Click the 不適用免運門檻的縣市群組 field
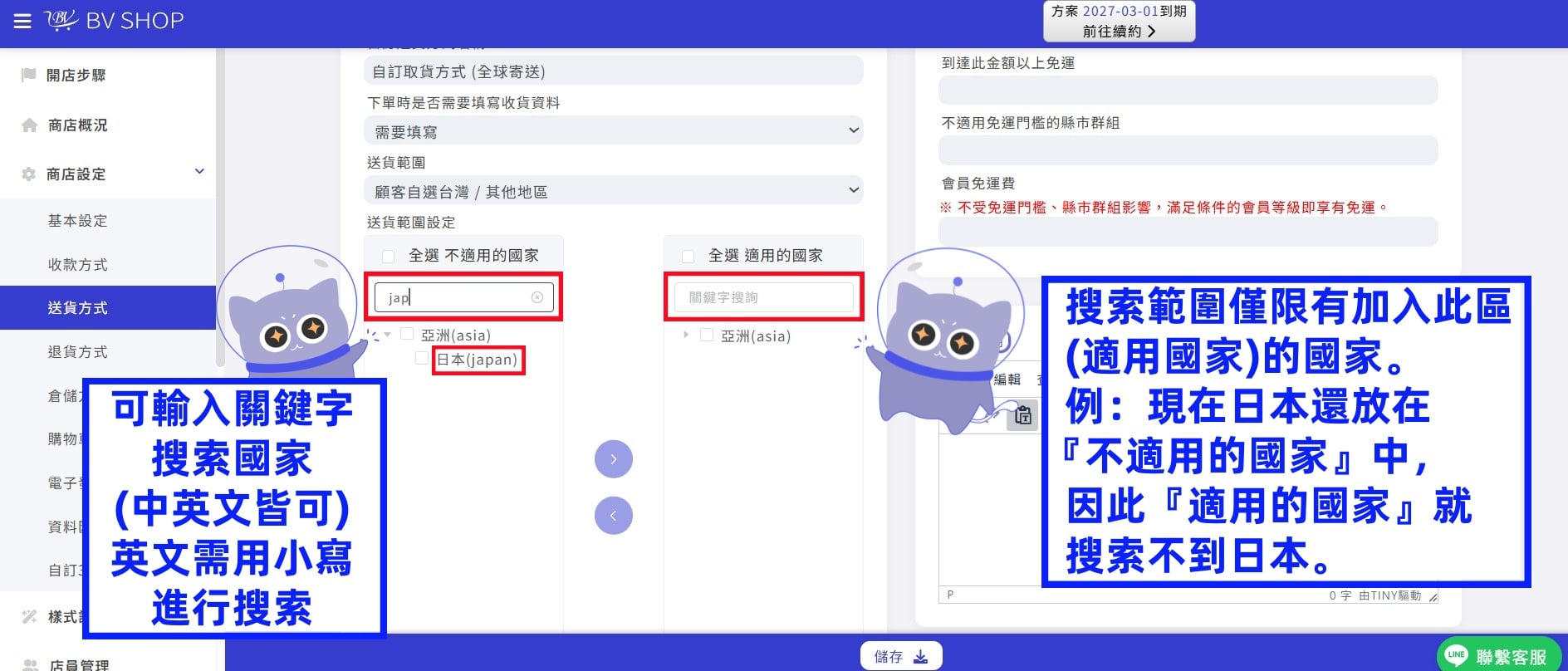This screenshot has height=671, width=1568. coord(1188,150)
